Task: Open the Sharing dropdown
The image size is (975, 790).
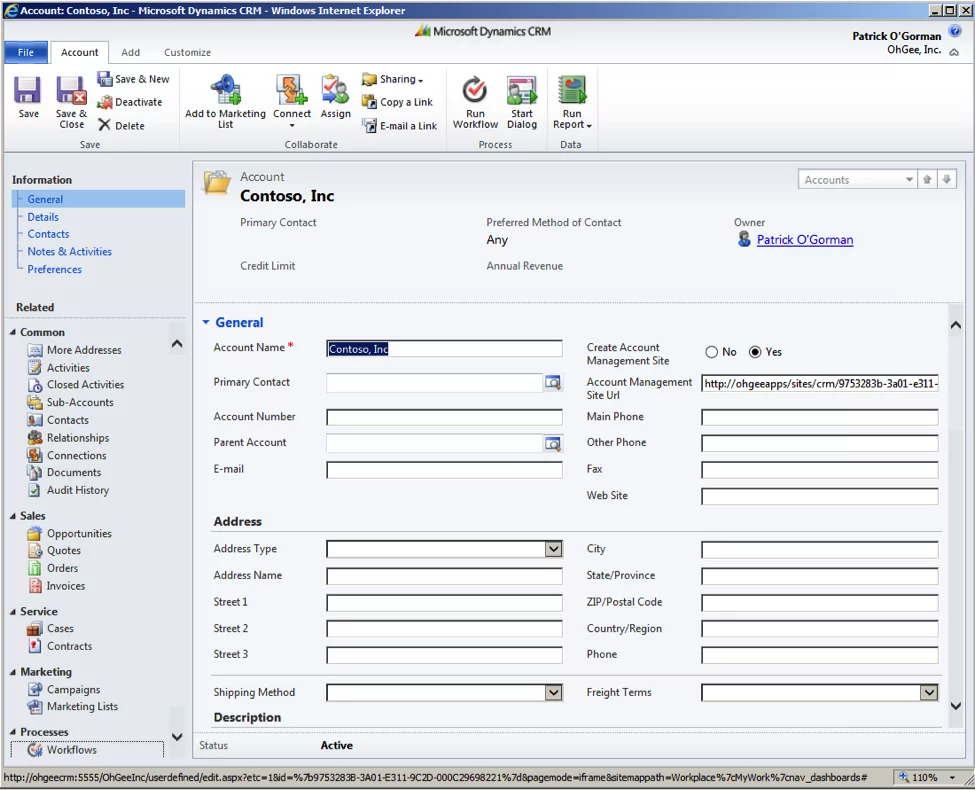Action: 395,79
